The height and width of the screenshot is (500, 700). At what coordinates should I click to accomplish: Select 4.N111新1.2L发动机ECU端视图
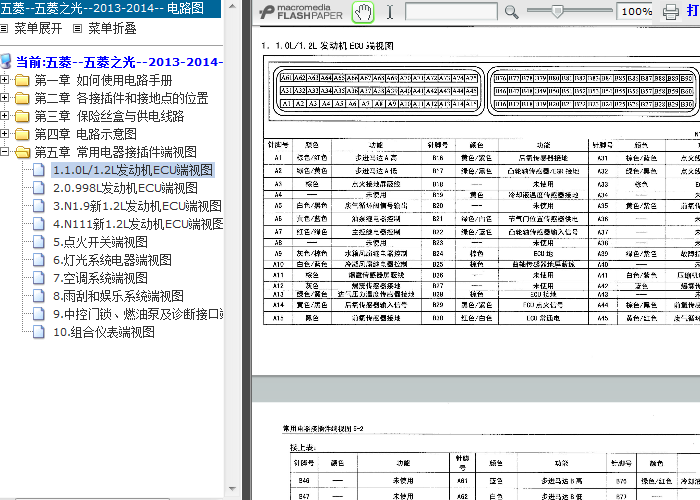click(138, 224)
